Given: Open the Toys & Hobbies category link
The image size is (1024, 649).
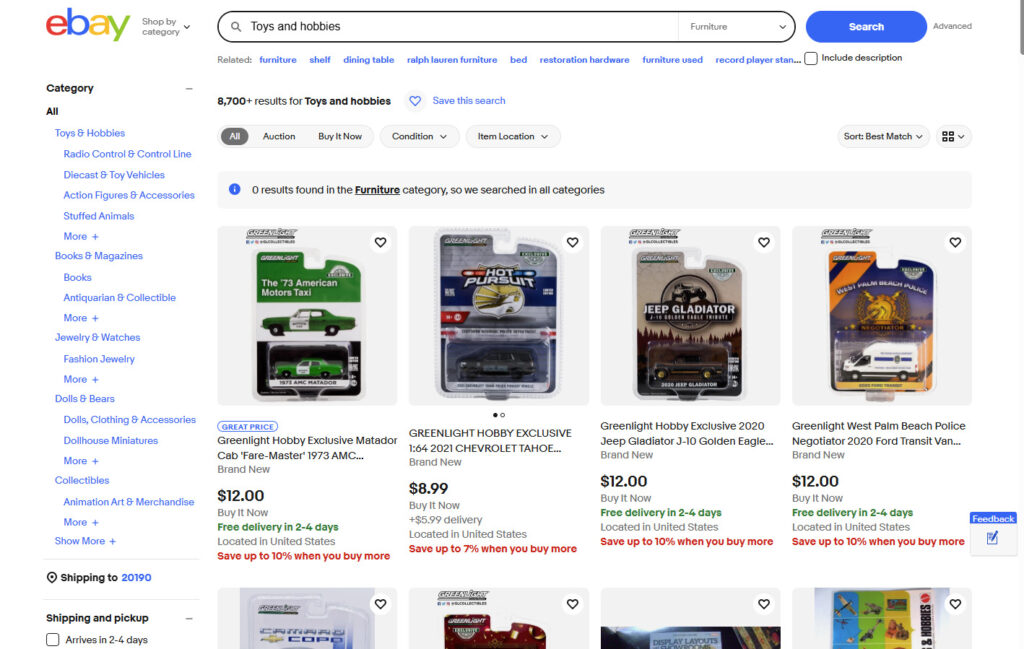Looking at the screenshot, I should 89,132.
